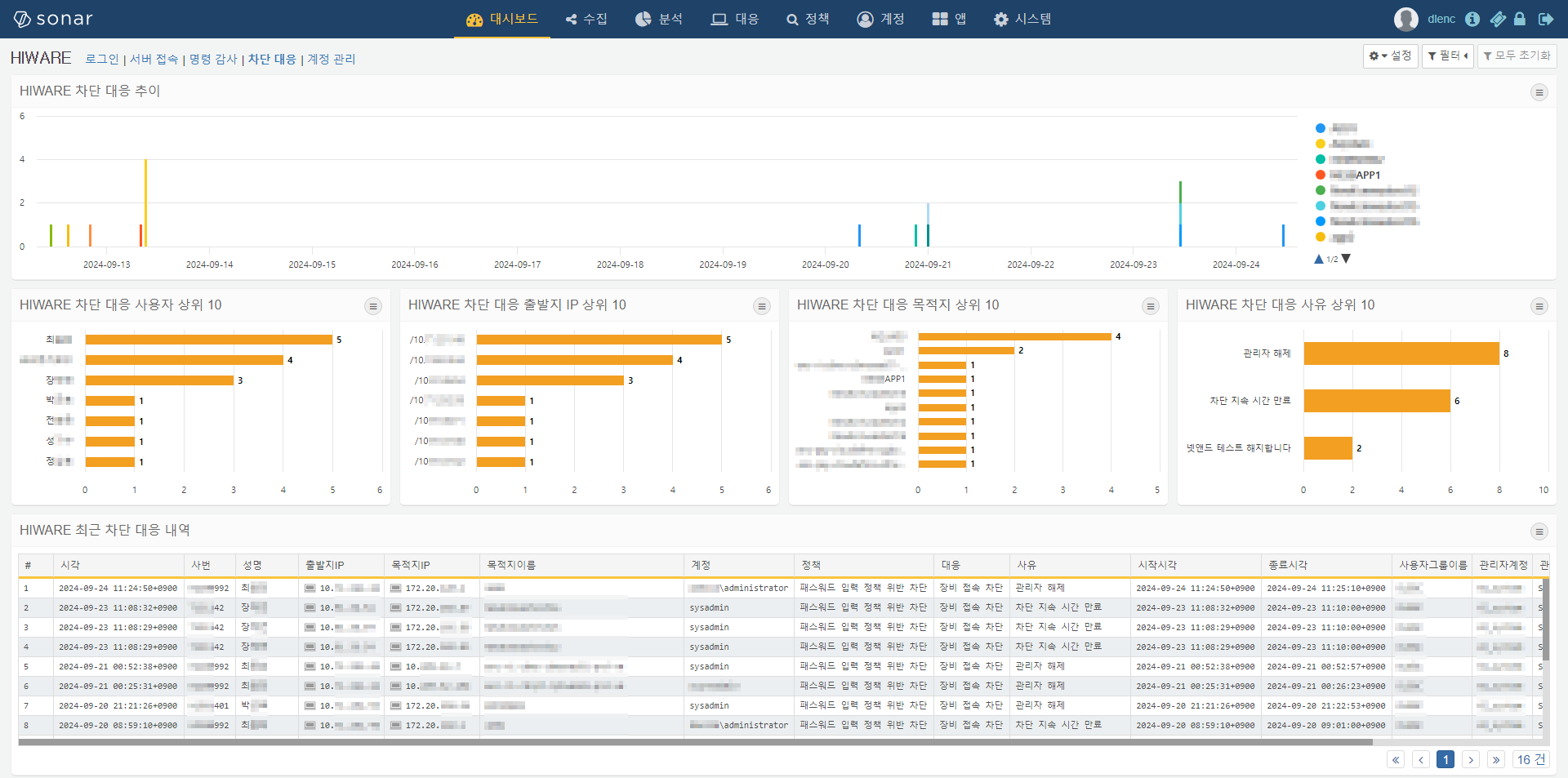The width and height of the screenshot is (1568, 778).
Task: Go to first page double-arrow button
Action: tap(1396, 759)
